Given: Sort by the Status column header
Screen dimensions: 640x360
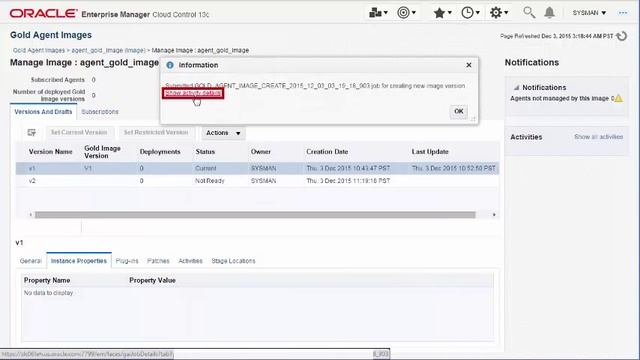Looking at the screenshot, I should tap(205, 152).
